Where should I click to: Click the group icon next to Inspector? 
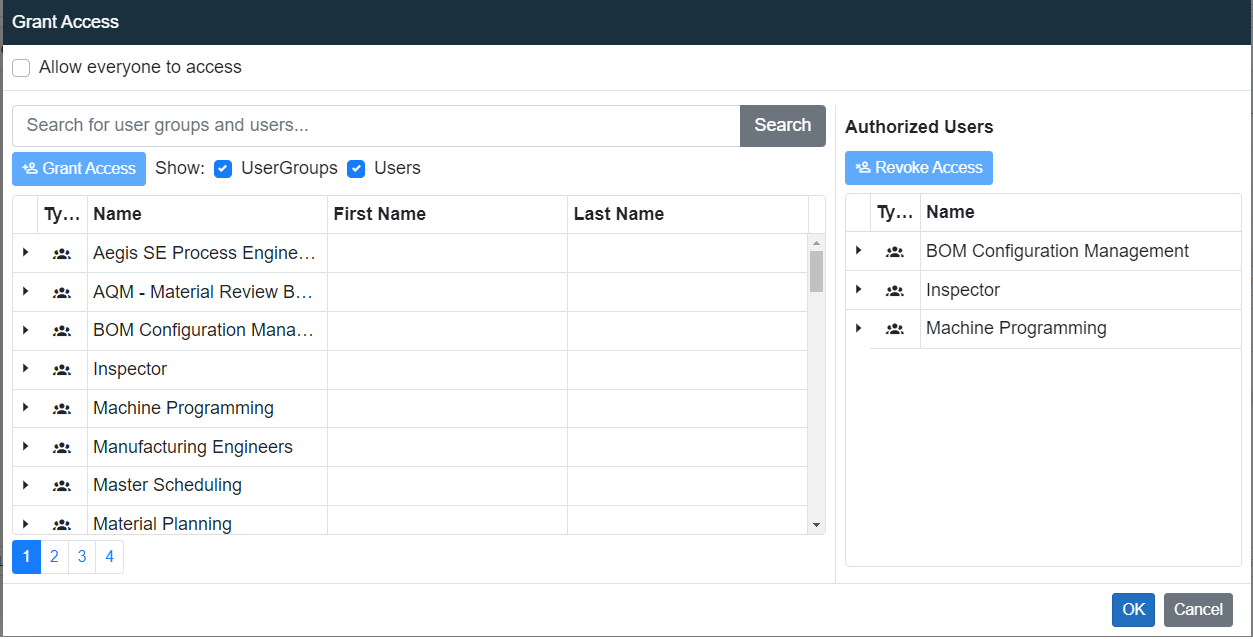point(61,369)
